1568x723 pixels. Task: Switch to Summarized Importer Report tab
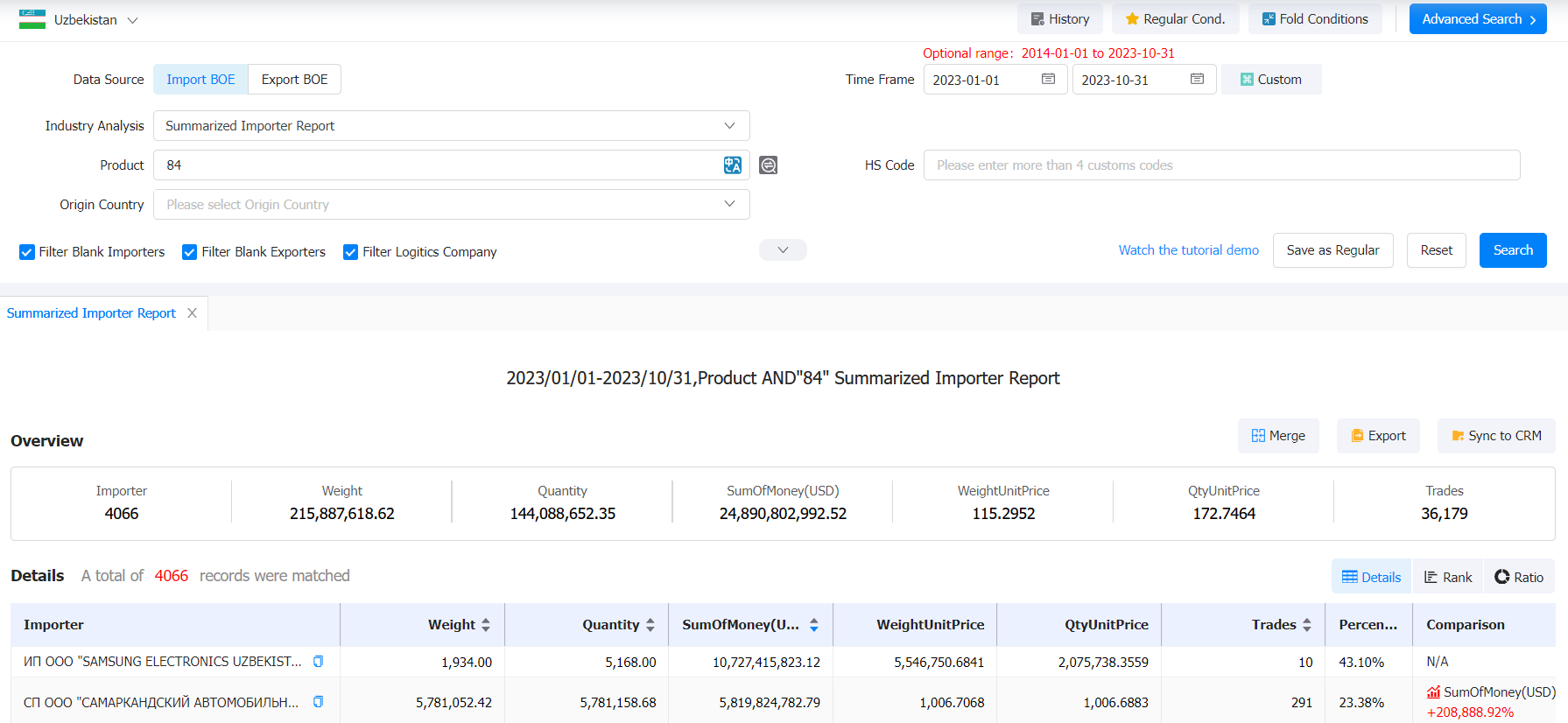(x=91, y=313)
